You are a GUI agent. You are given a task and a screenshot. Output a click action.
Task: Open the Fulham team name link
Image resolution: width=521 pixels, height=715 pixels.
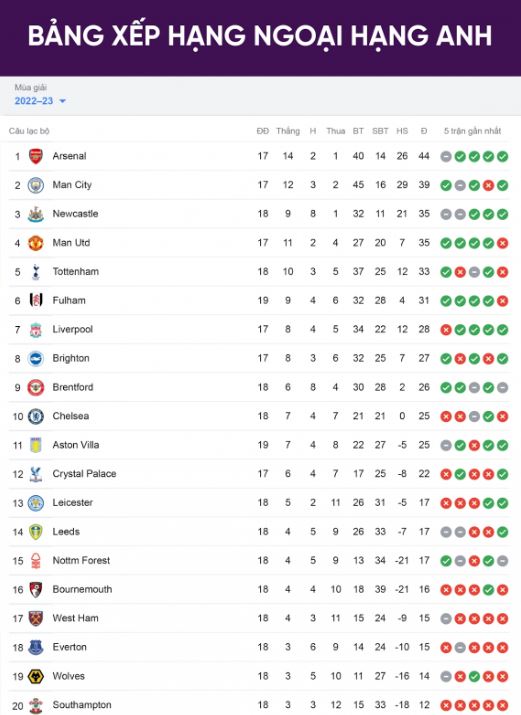[69, 301]
